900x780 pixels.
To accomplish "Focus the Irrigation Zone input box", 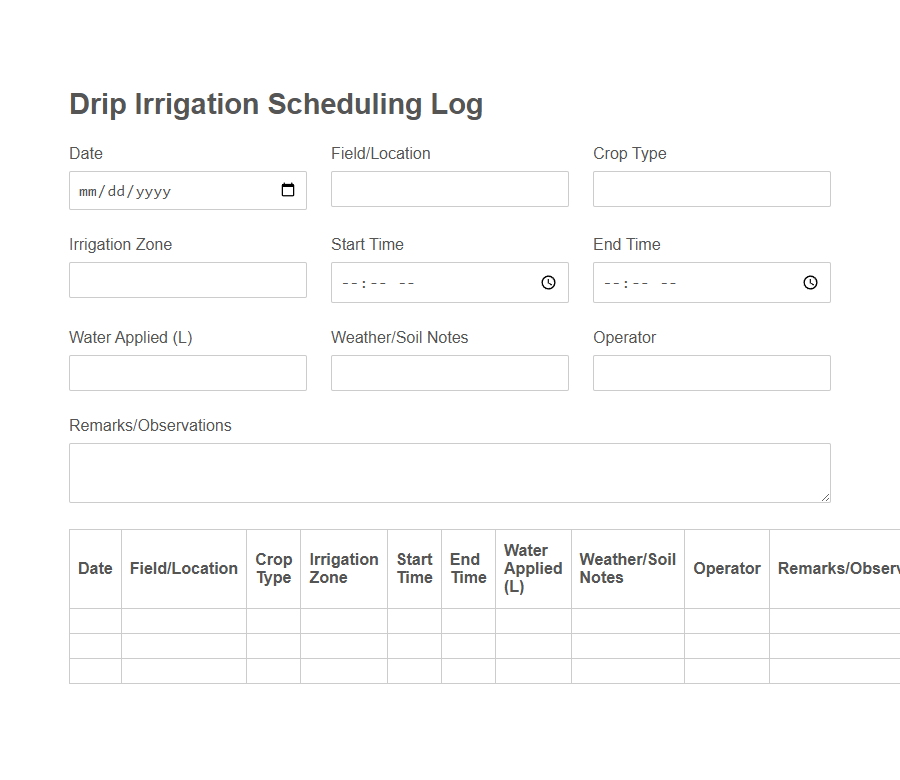I will (x=187, y=280).
